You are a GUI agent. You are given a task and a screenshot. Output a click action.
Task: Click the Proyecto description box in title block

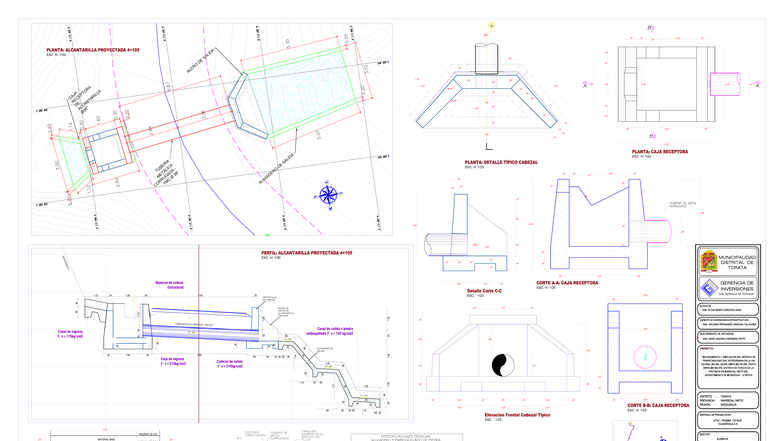728,366
